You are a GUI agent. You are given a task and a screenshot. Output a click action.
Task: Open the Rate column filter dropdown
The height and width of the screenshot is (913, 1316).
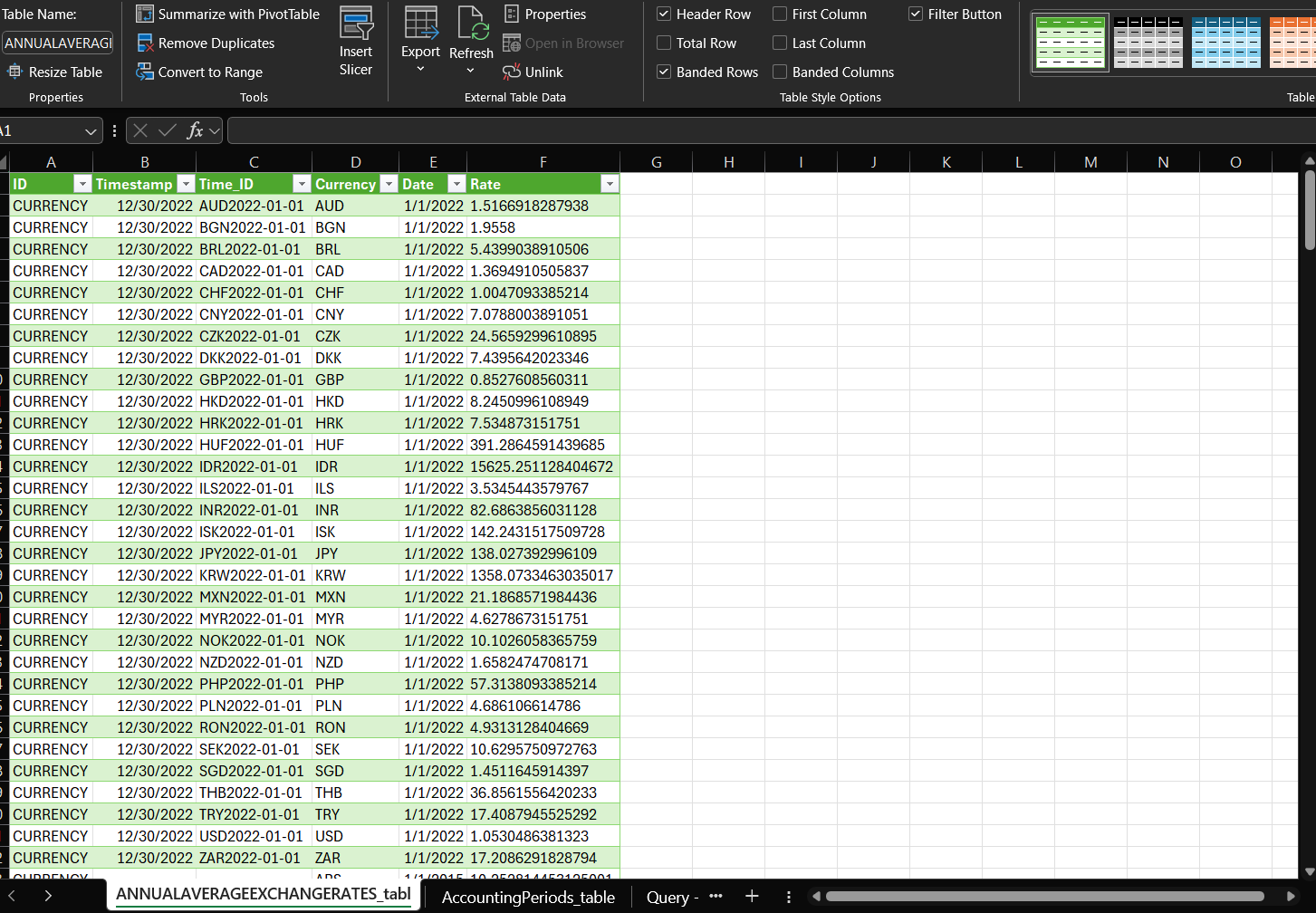point(610,184)
